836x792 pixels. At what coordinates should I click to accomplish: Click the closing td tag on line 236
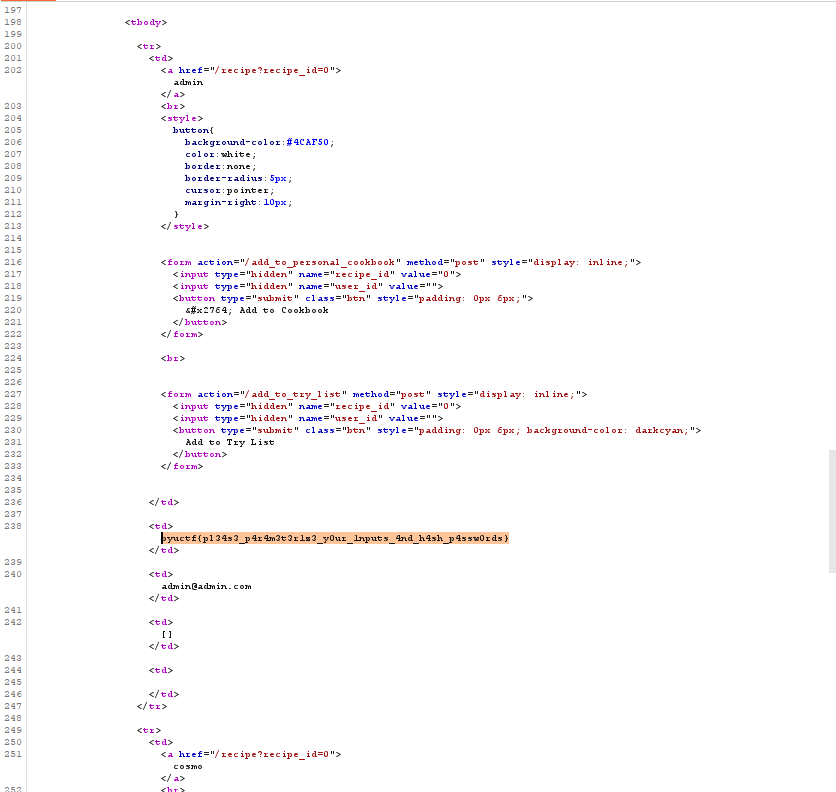click(x=164, y=502)
